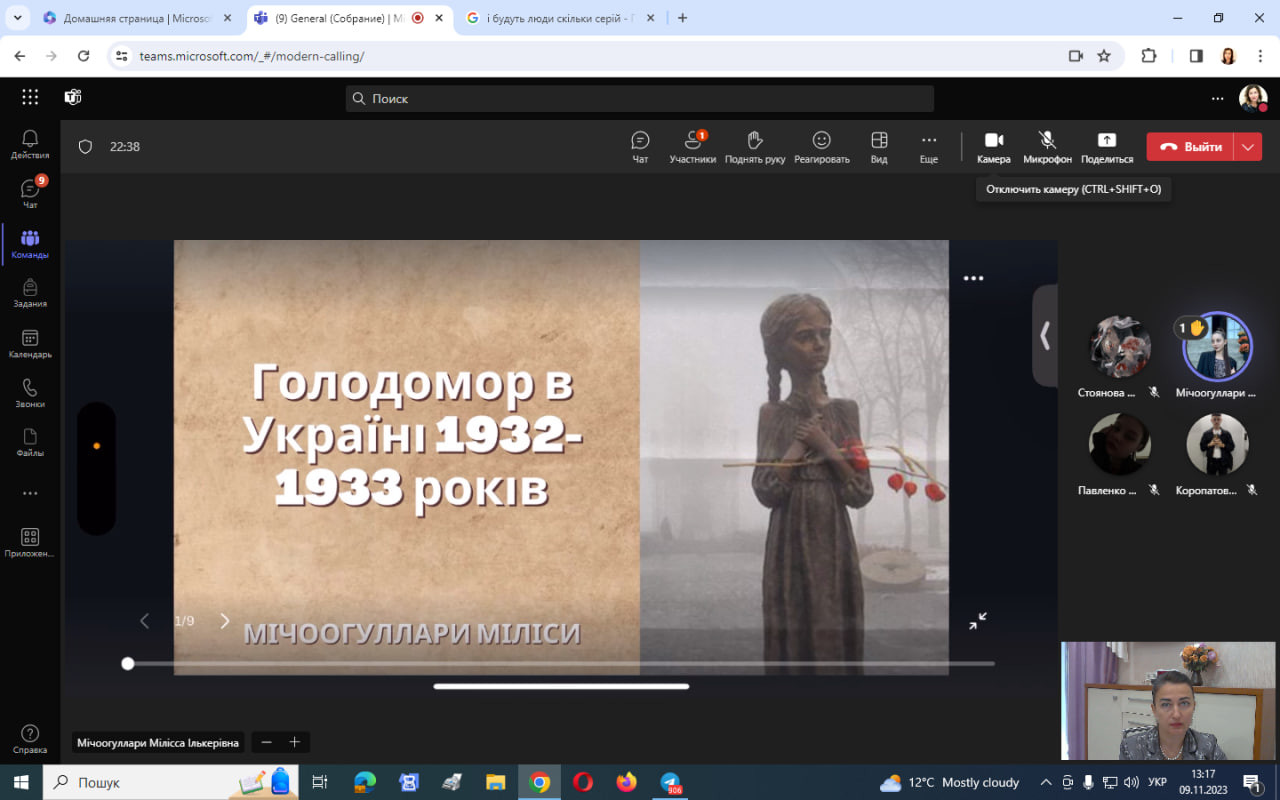1280x800 pixels.
Task: Open Opera browser from the taskbar
Action: click(x=583, y=782)
